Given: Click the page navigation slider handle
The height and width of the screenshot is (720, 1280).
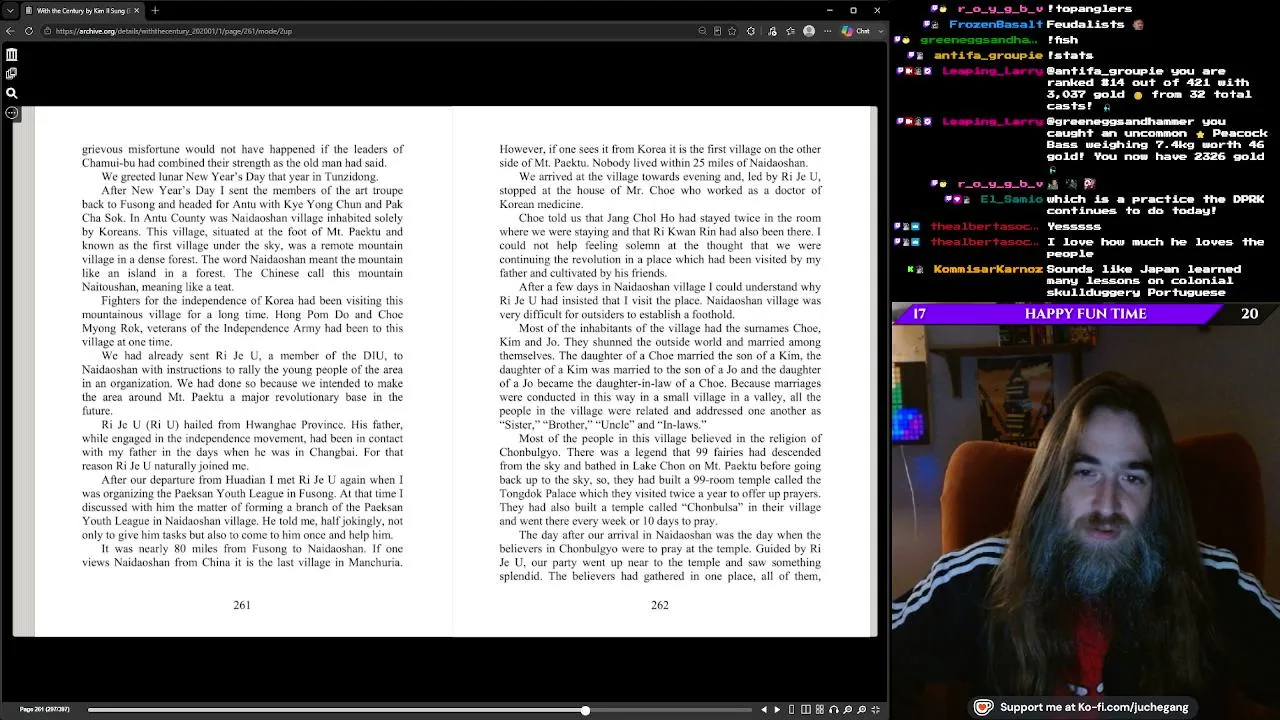Looking at the screenshot, I should click(x=585, y=710).
